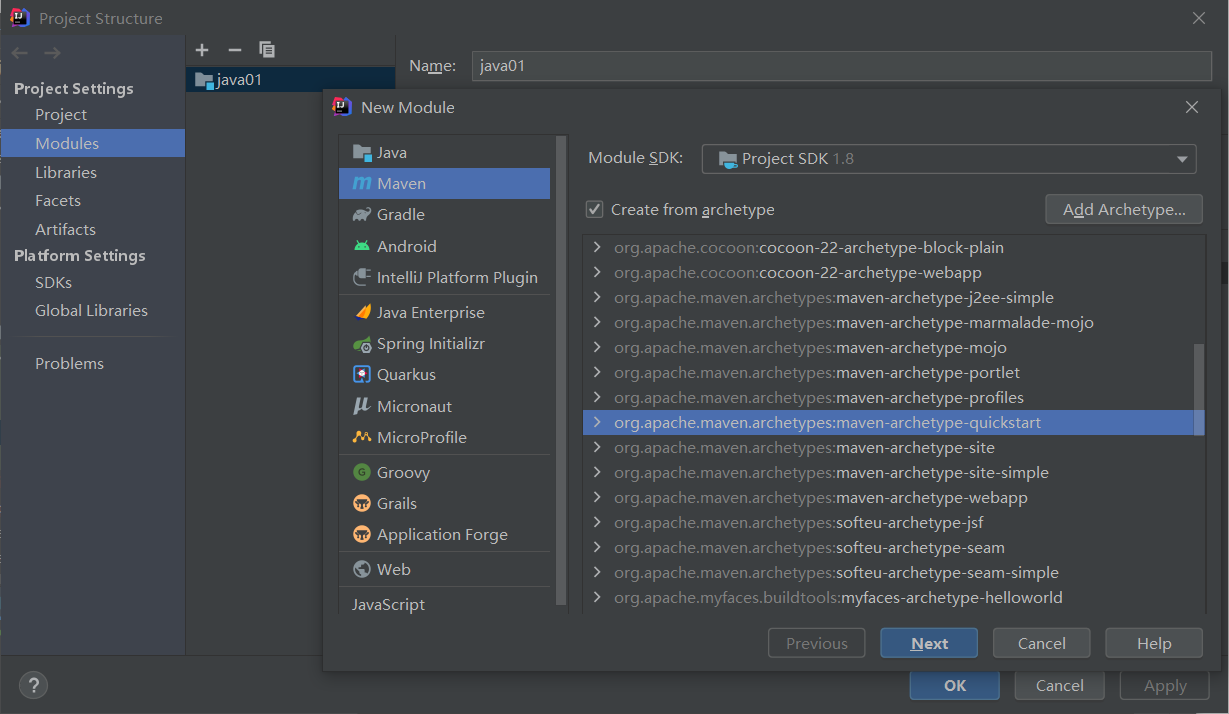
Task: Click the Groovy green G icon
Action: tap(361, 472)
